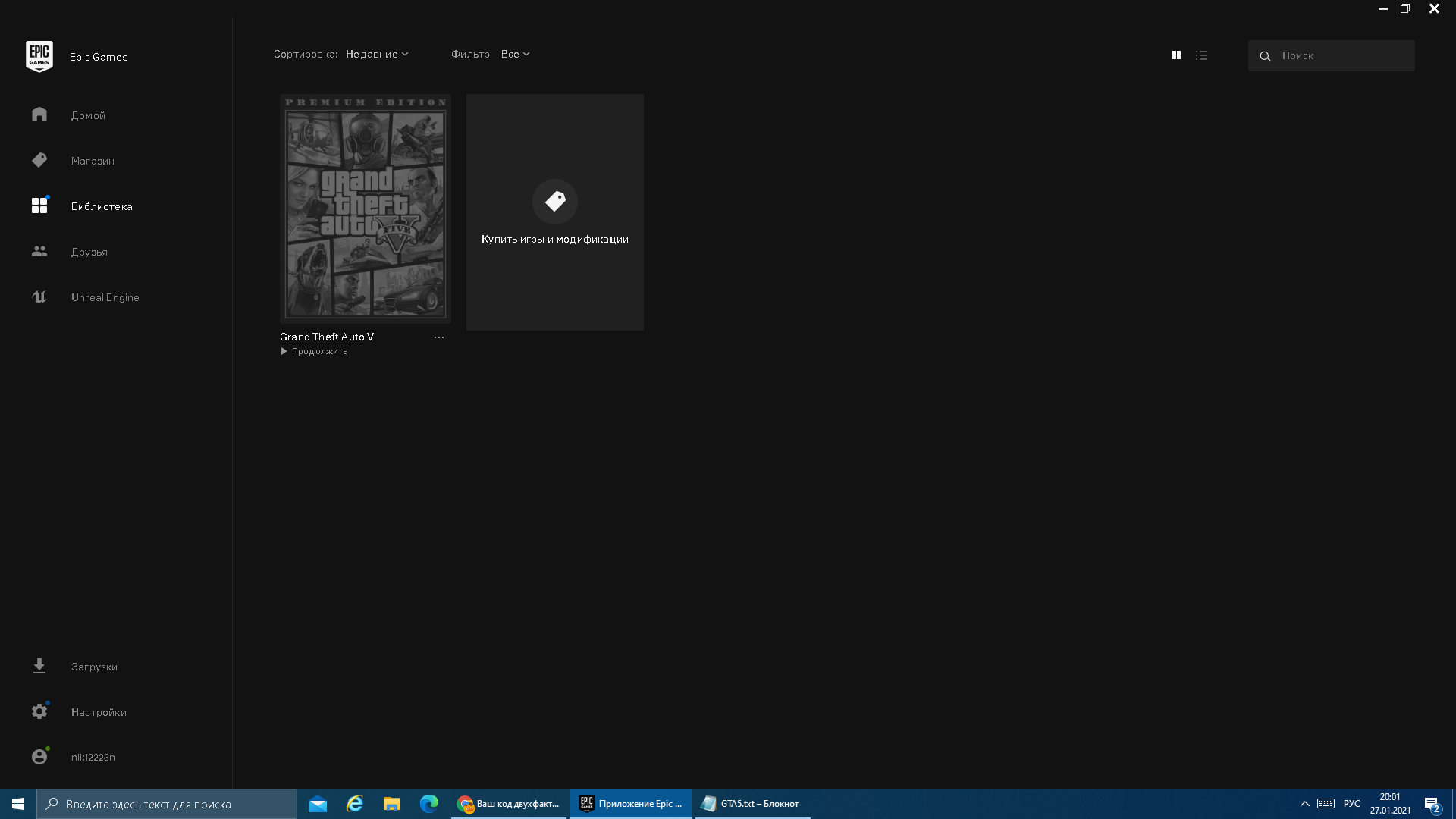Go to Магазин store
This screenshot has width=1456, height=819.
(93, 161)
